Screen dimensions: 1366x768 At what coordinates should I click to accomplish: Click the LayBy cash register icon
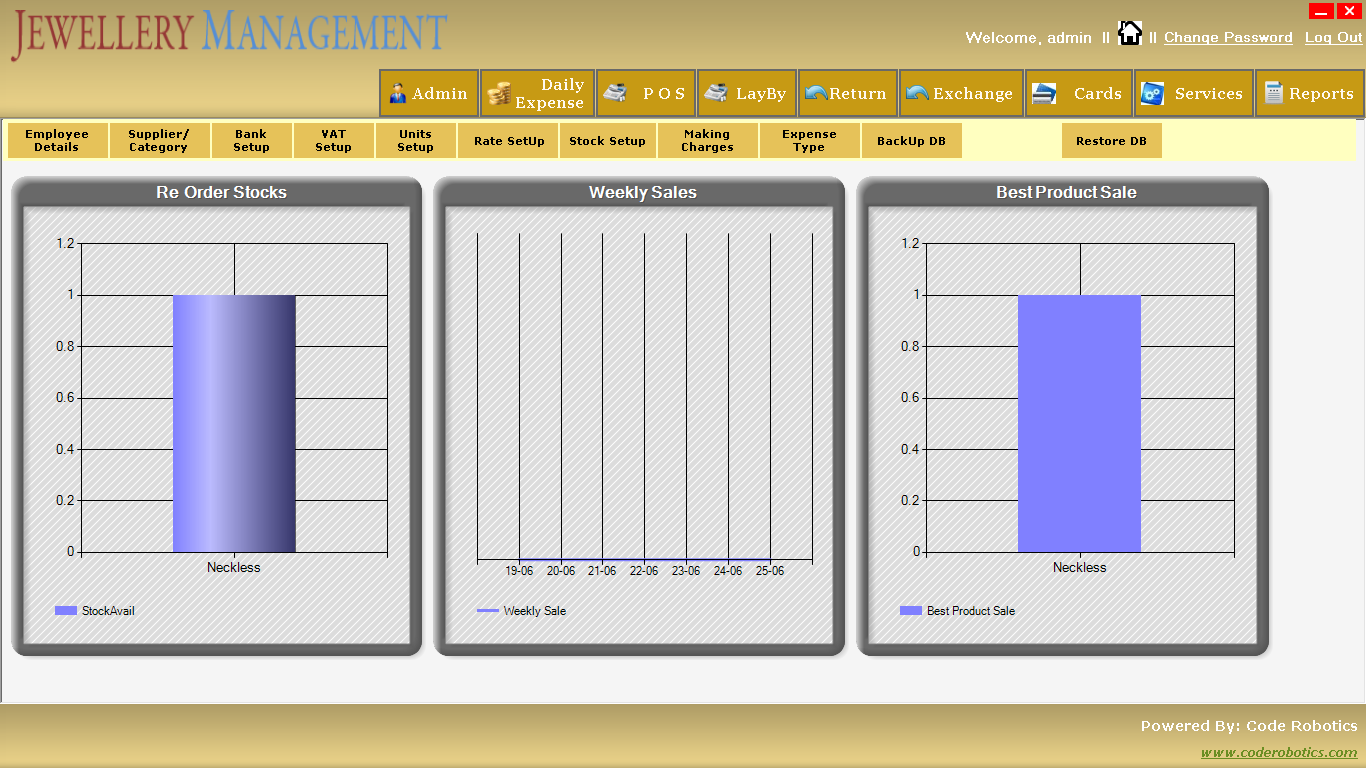pyautogui.click(x=716, y=93)
